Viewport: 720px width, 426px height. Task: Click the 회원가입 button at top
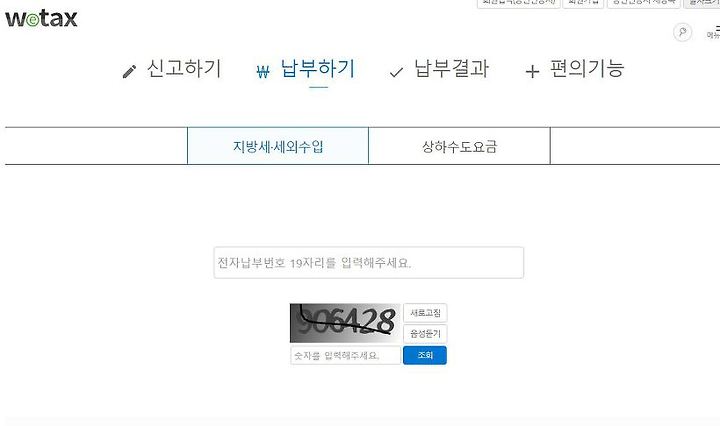(x=583, y=3)
